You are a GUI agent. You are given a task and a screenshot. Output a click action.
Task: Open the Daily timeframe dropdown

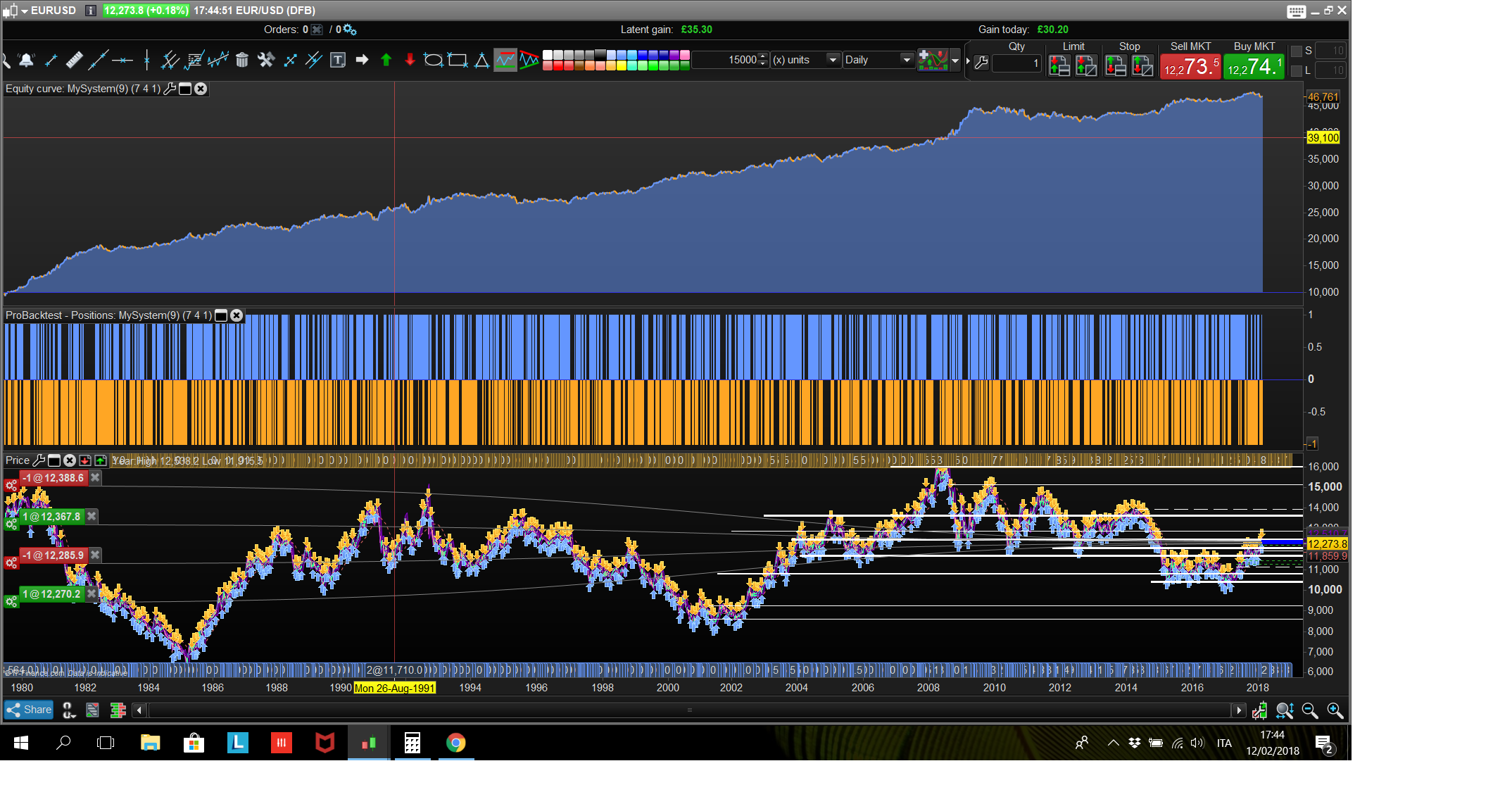click(x=907, y=60)
